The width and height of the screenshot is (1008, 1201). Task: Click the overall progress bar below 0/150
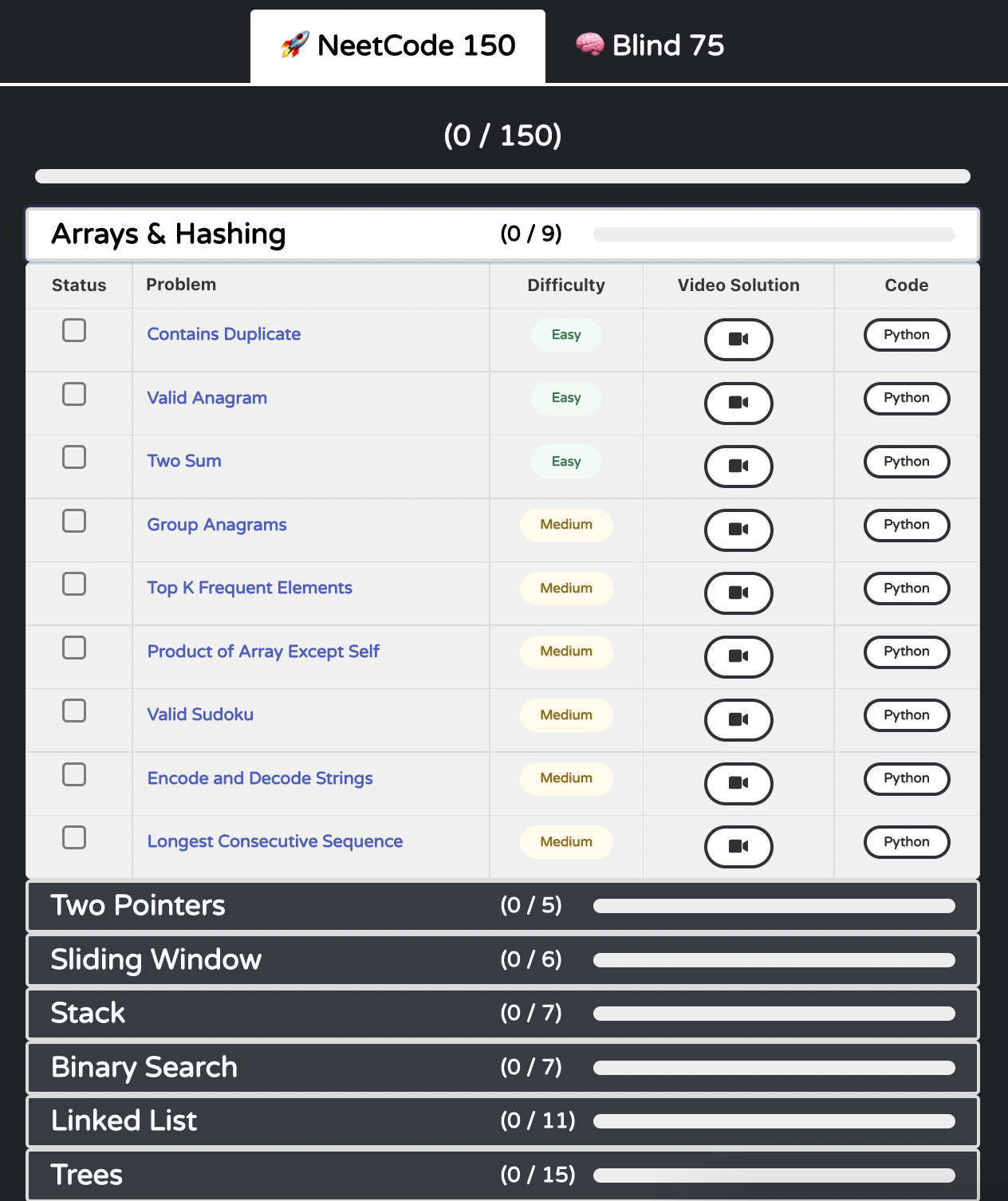[x=502, y=175]
